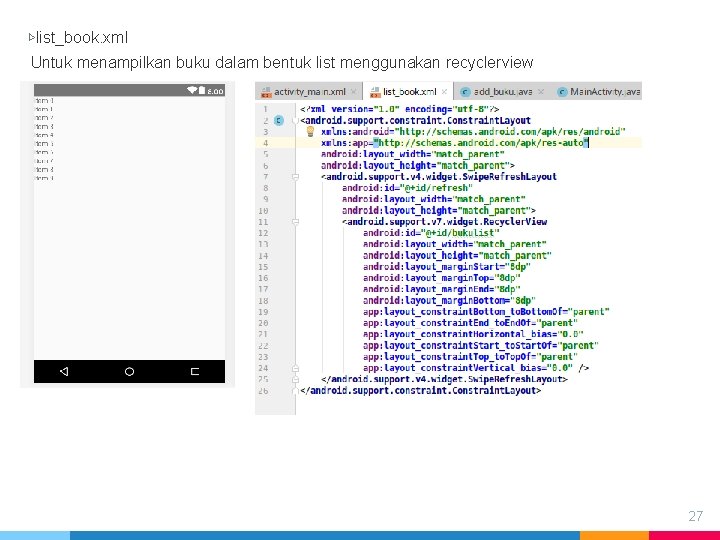720x540 pixels.
Task: Tap the Android recent apps square button
Action: tap(195, 371)
